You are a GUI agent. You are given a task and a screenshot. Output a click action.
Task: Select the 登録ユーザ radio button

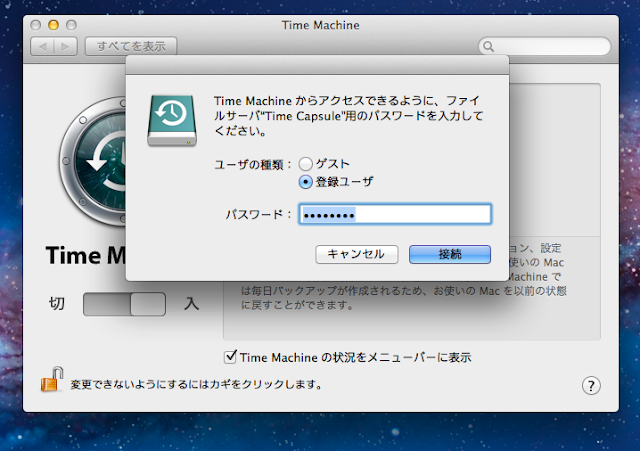pos(305,182)
